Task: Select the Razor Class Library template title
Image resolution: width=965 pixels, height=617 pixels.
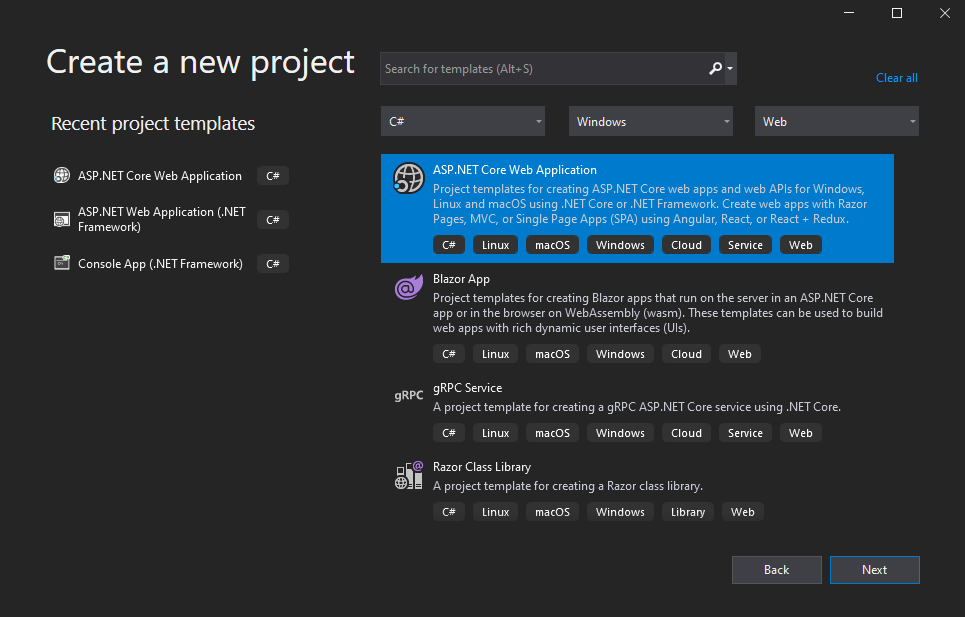Action: (x=481, y=467)
